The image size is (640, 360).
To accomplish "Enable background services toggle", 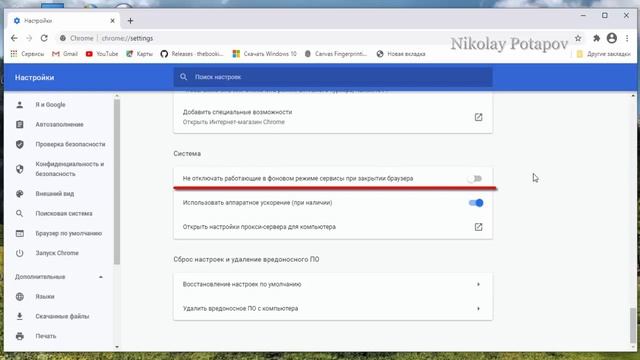I will click(475, 179).
